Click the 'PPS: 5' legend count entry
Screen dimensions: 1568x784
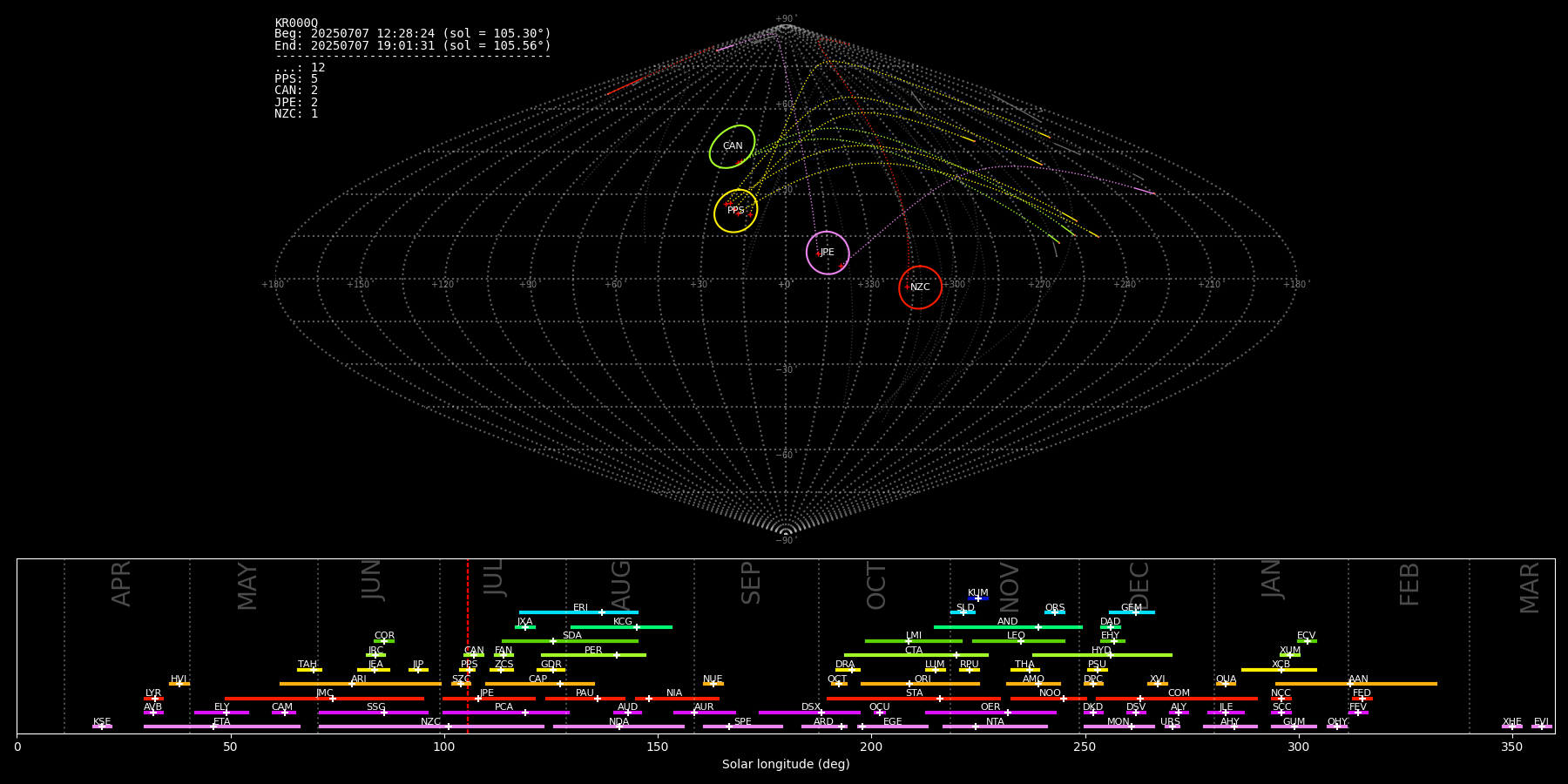click(296, 79)
